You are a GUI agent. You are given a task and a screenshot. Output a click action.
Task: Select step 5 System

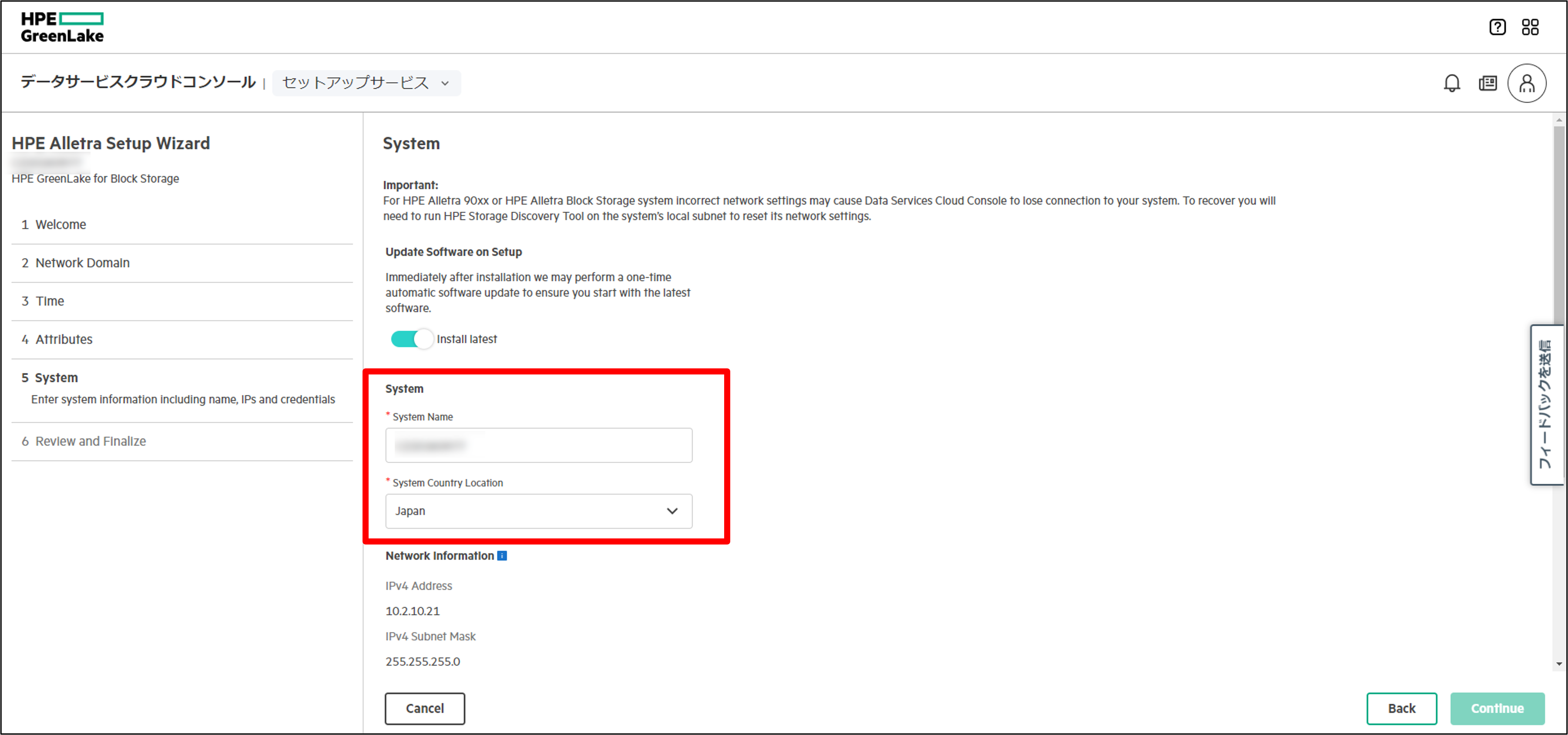(182, 389)
